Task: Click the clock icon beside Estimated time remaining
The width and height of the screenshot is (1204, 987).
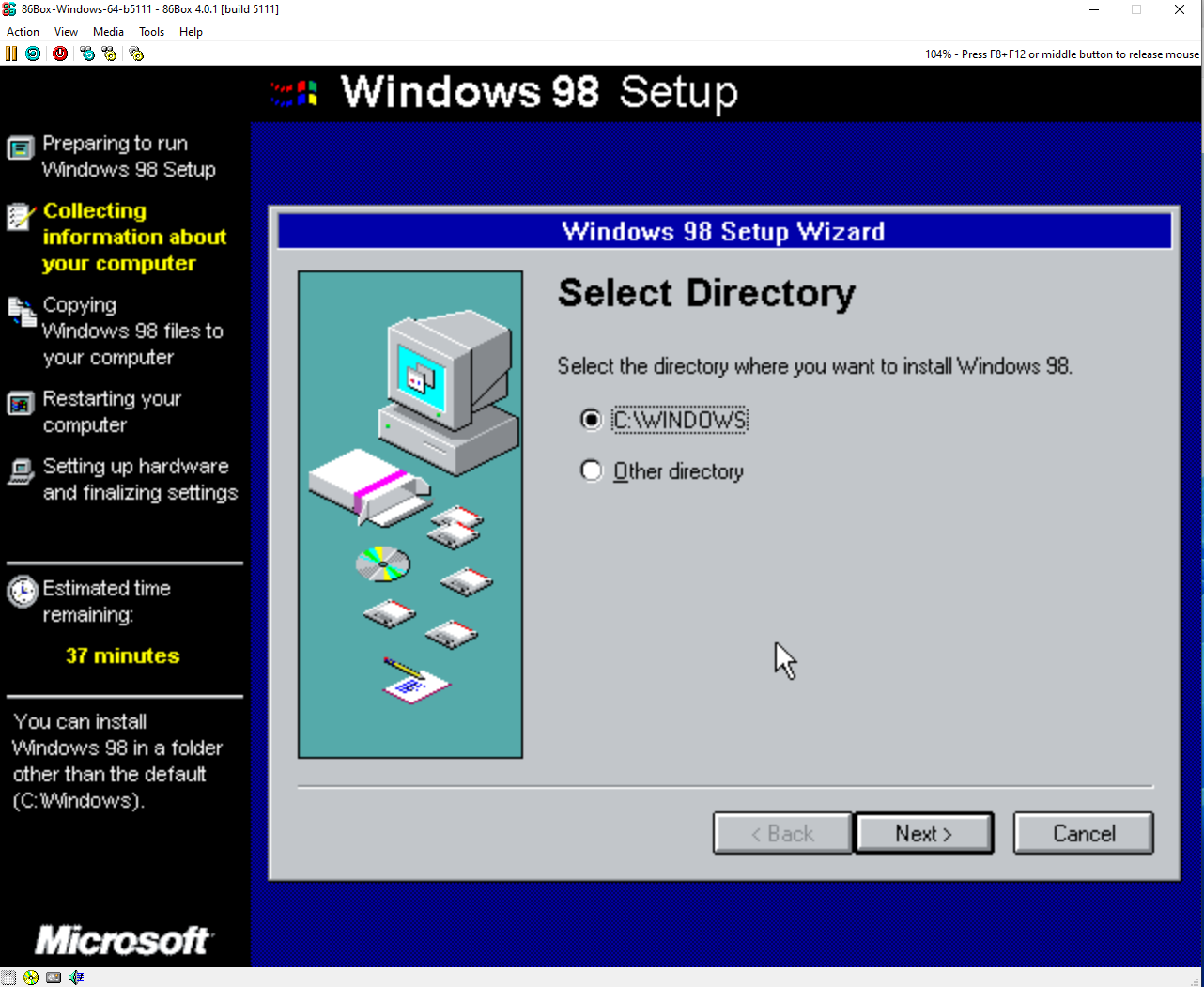Action: [x=23, y=592]
